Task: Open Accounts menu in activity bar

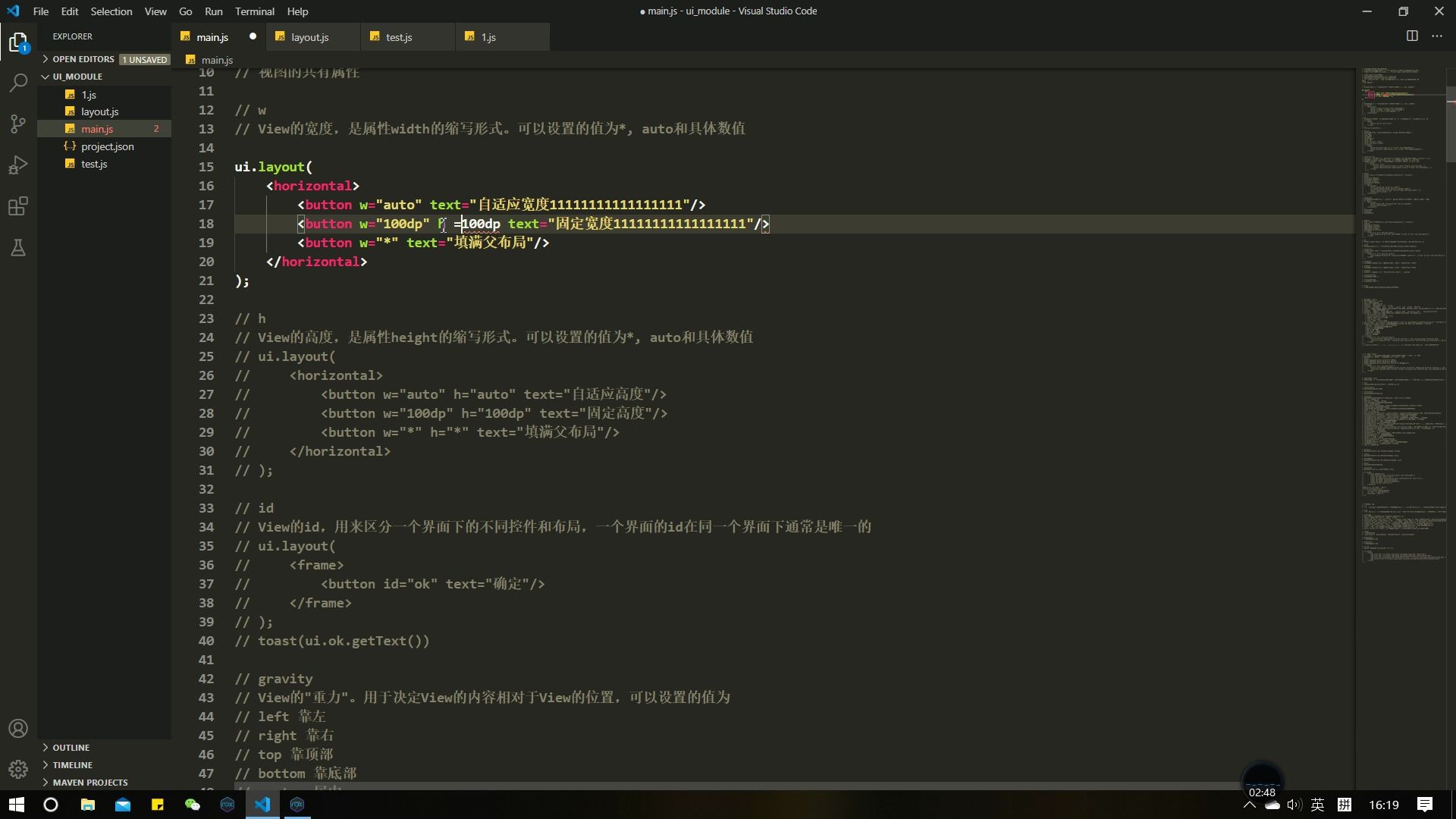Action: point(18,729)
